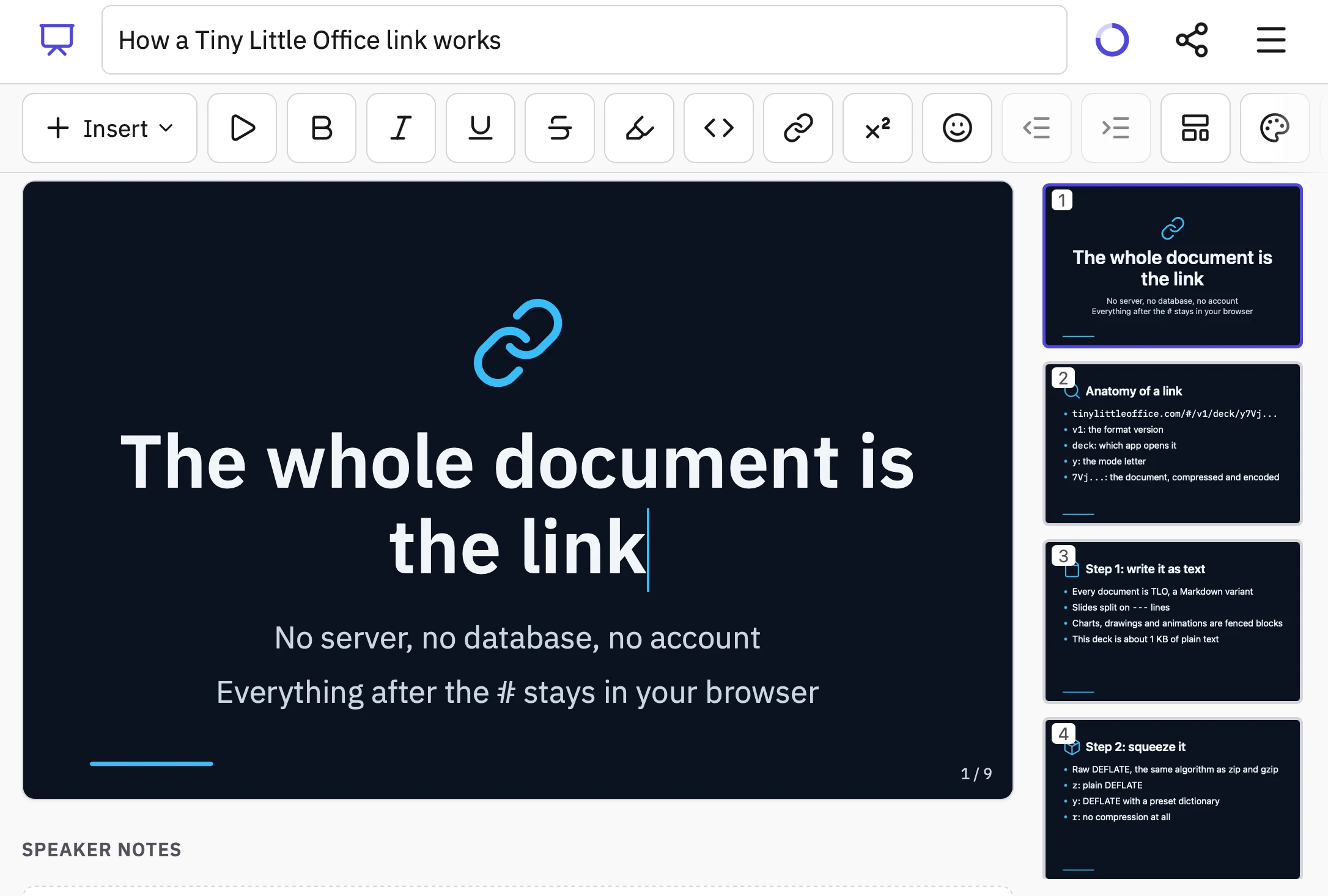Screen dimensions: 1328x896
Task: Open the hamburger main menu
Action: (1271, 40)
